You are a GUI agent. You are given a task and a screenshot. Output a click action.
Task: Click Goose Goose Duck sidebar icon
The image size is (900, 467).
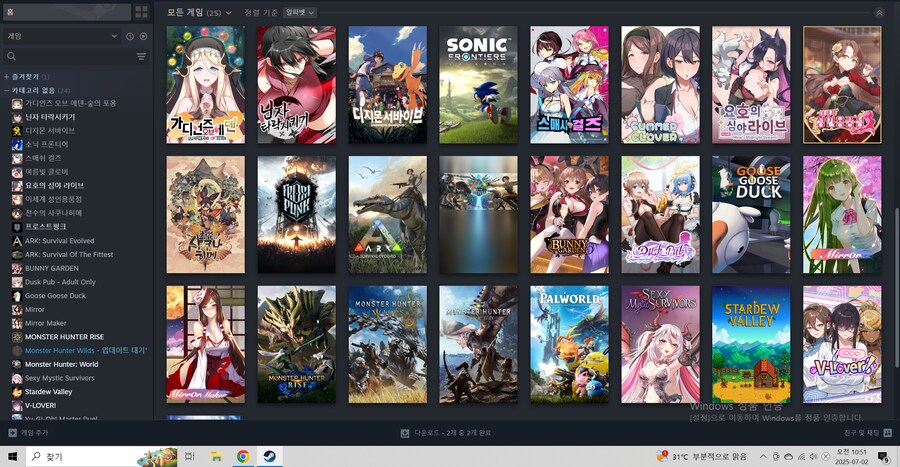17,296
